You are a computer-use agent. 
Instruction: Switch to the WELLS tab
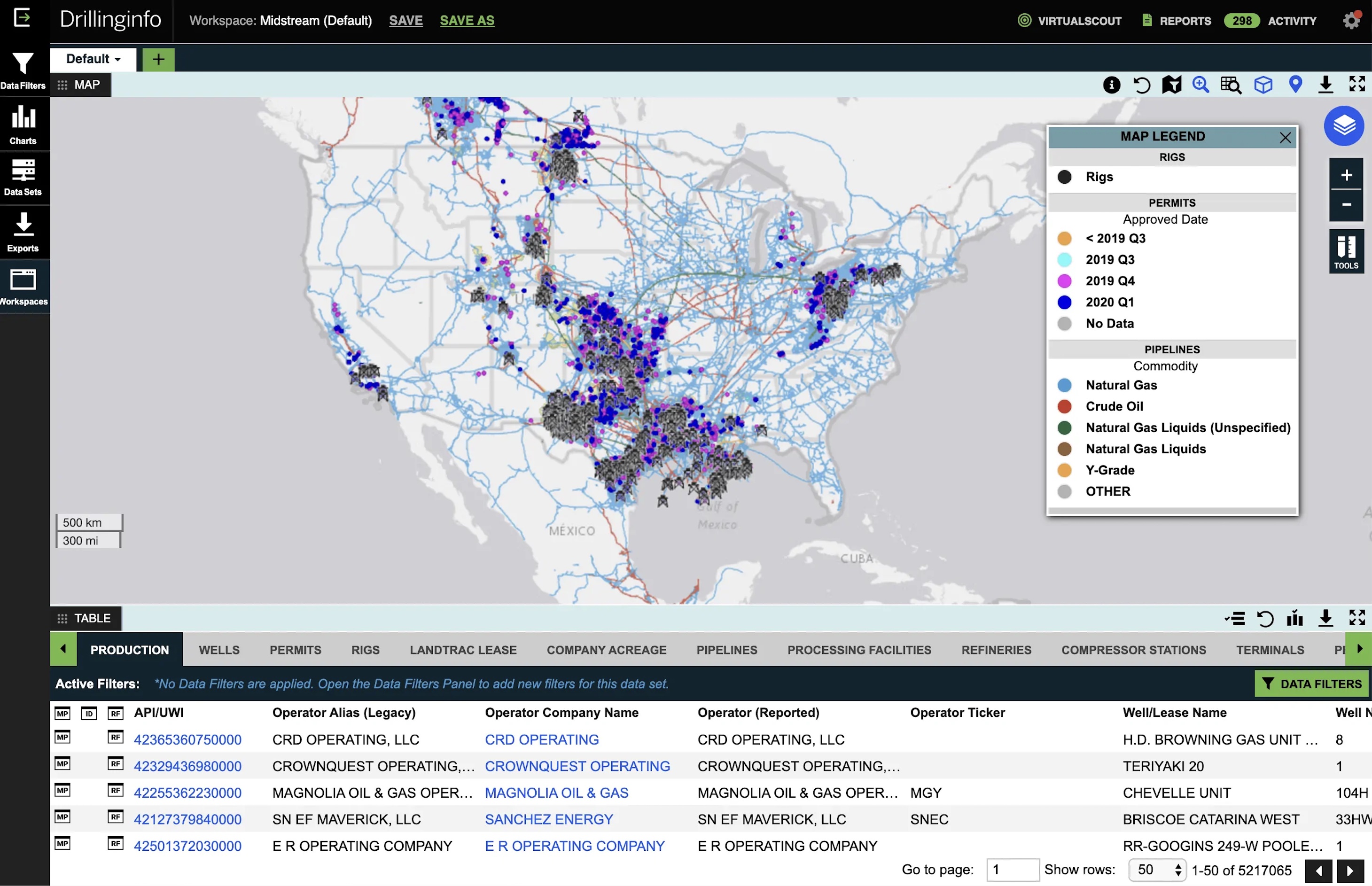[x=219, y=650]
